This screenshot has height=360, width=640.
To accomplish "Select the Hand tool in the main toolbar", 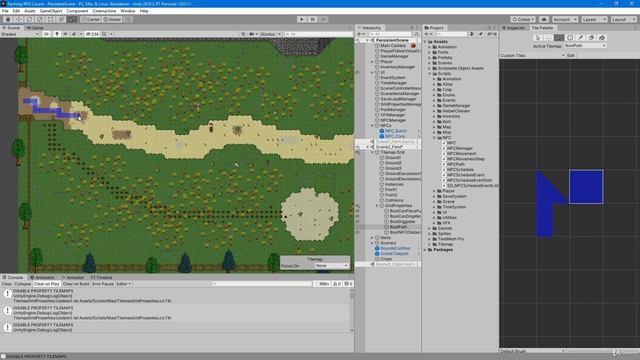I will [8, 19].
